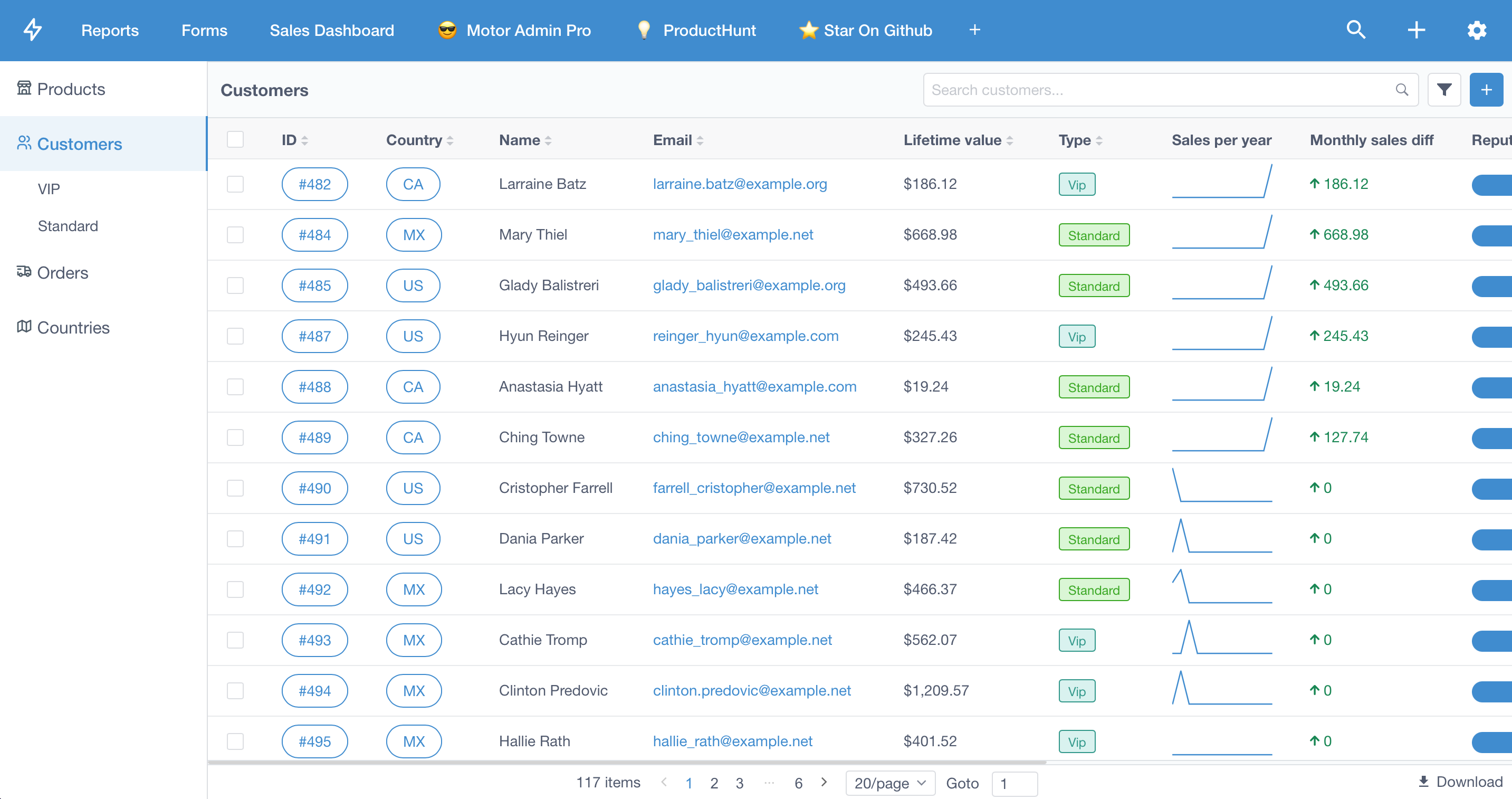This screenshot has width=1512, height=799.
Task: Click the Customers people icon in sidebar
Action: pos(24,143)
